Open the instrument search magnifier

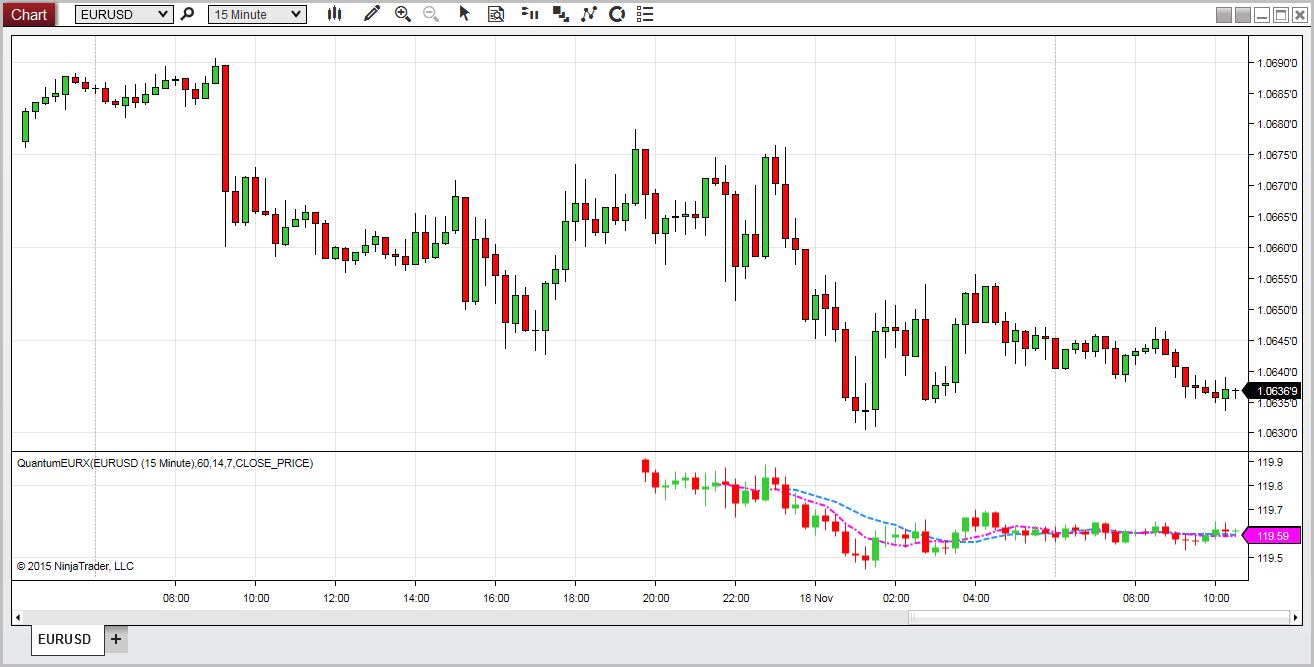click(187, 14)
